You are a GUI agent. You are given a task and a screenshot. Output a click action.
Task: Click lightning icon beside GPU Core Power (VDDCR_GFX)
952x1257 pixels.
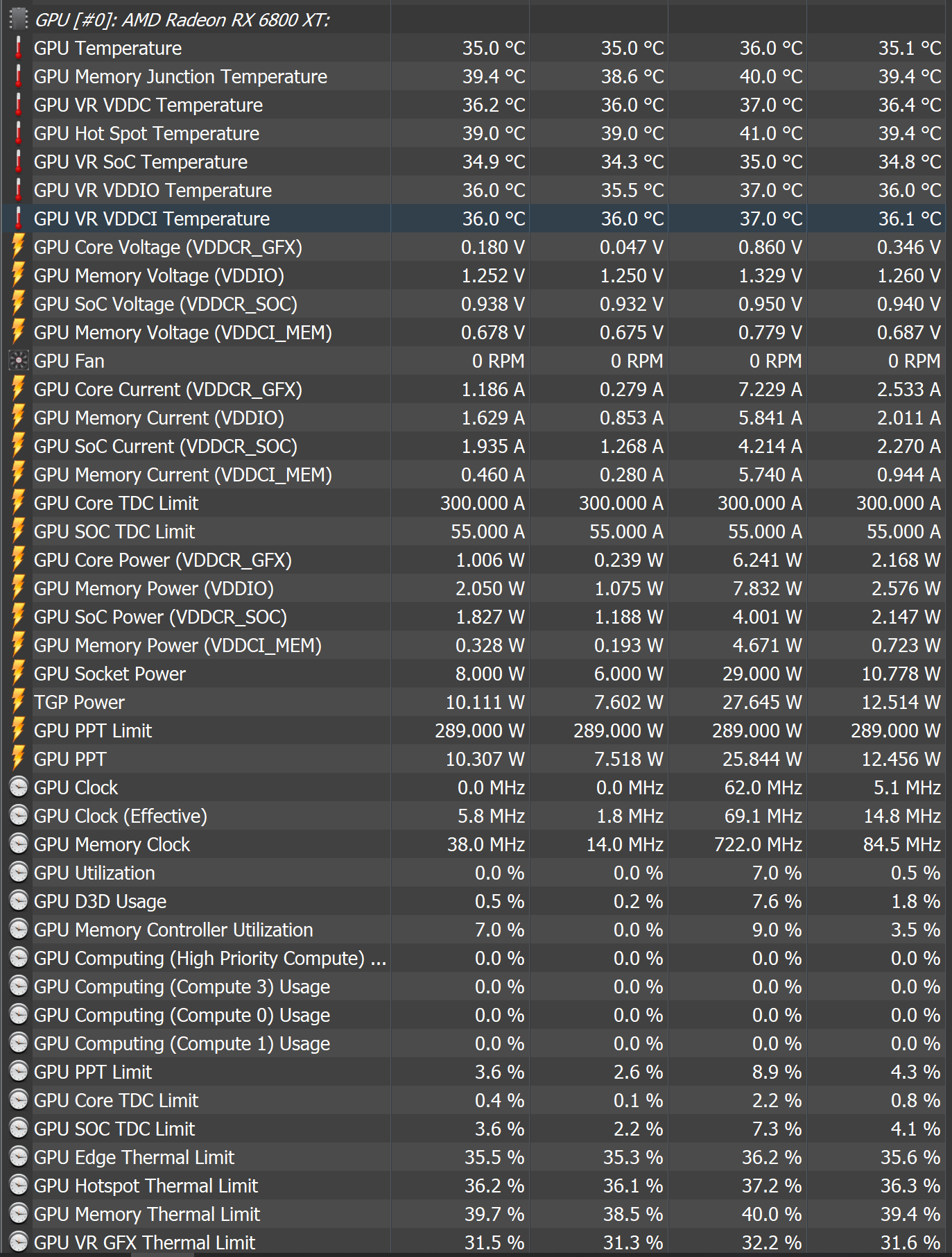point(19,560)
